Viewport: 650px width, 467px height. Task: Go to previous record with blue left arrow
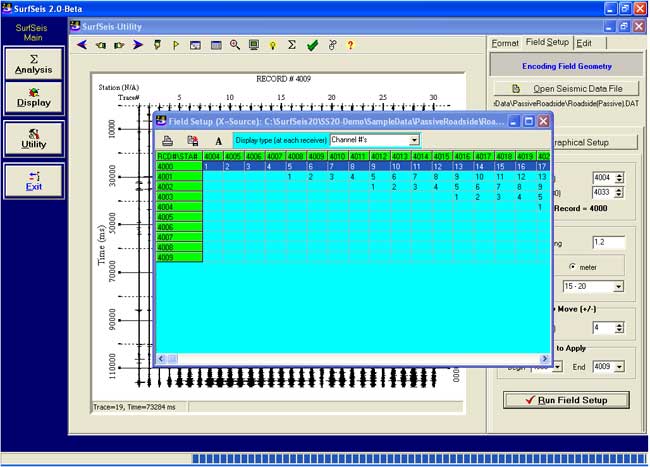82,45
